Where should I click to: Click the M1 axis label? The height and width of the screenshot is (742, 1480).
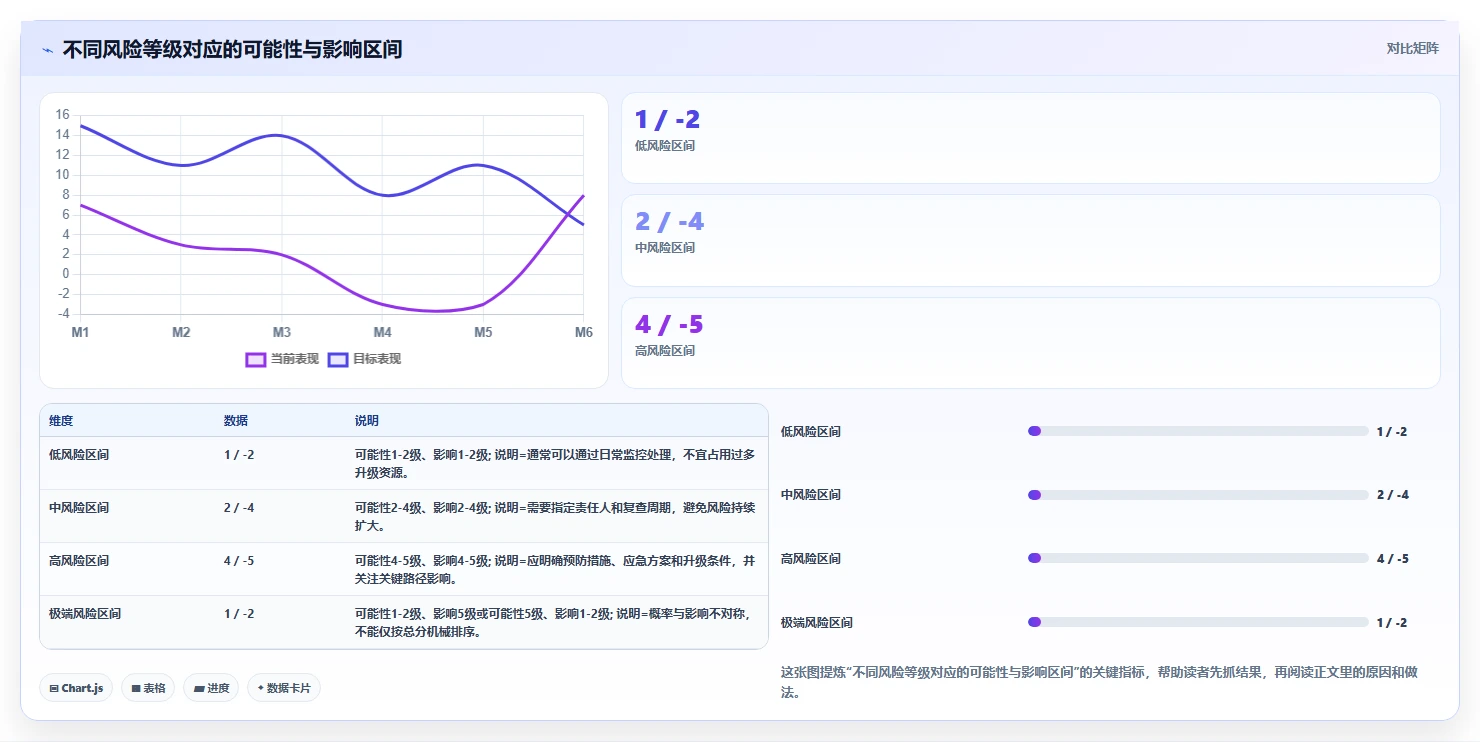pyautogui.click(x=80, y=332)
